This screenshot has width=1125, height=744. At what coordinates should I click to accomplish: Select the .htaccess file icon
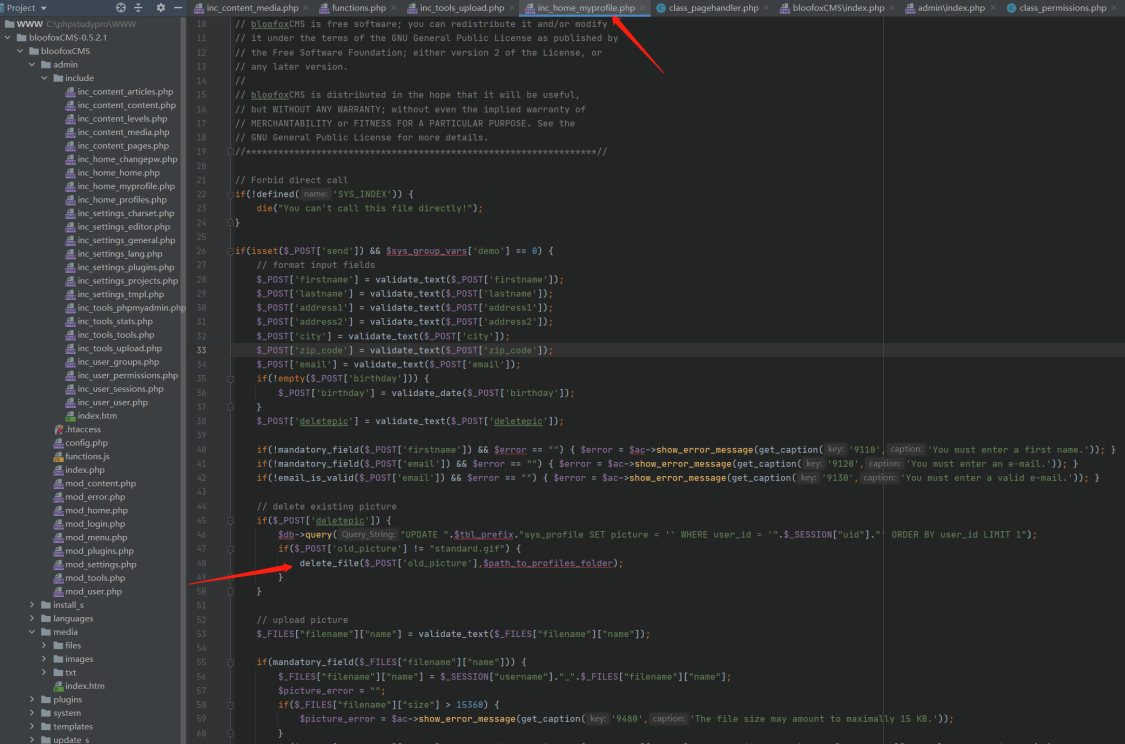pyautogui.click(x=59, y=429)
